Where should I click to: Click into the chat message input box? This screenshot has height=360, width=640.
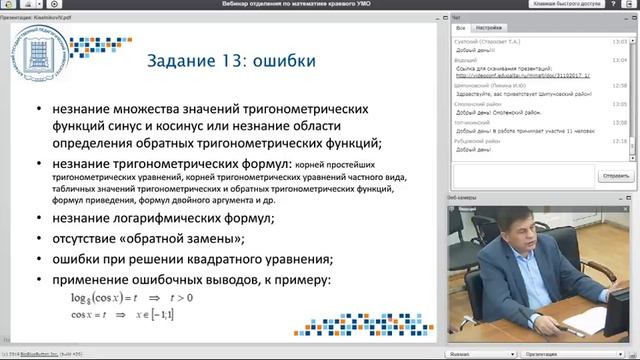coord(524,176)
